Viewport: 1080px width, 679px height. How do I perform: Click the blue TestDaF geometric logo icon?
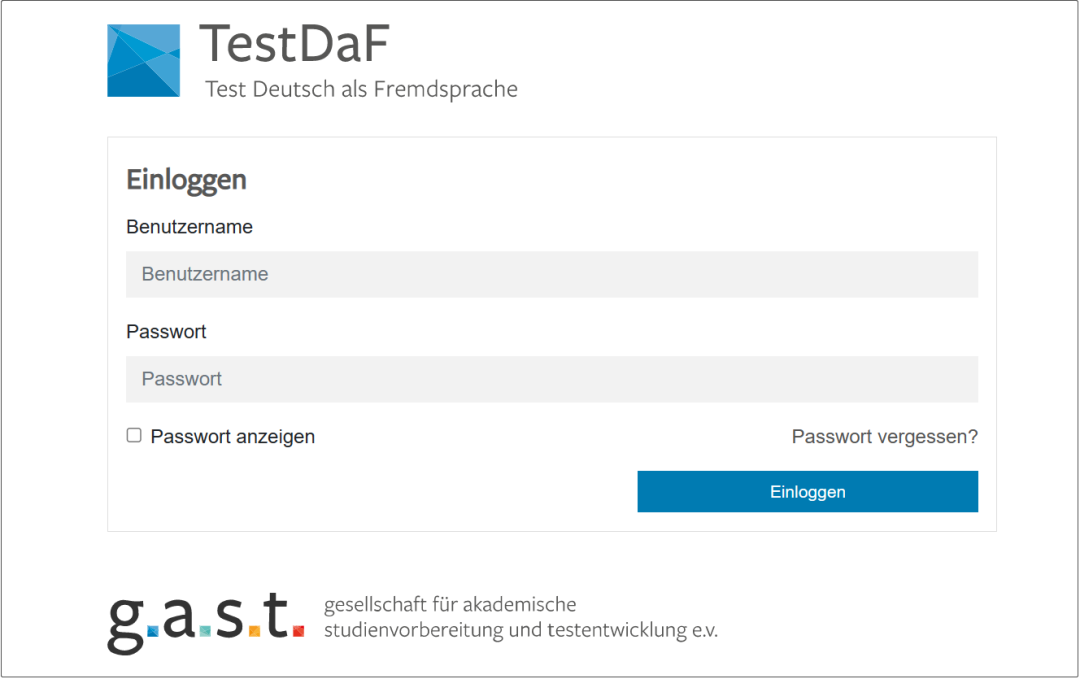(143, 61)
